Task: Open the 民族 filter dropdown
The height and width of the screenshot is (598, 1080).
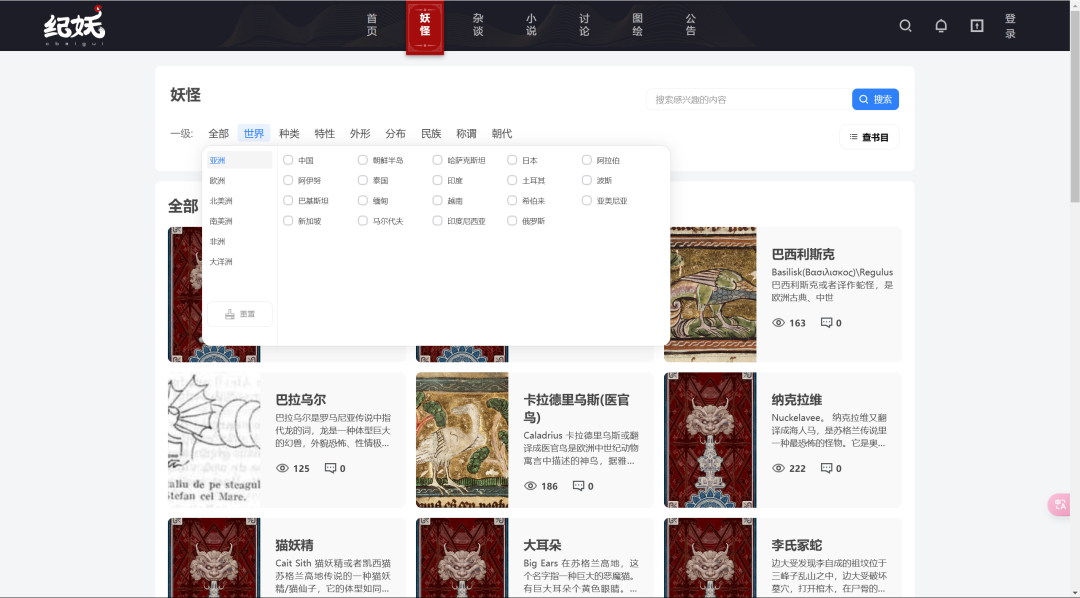Action: coord(431,134)
